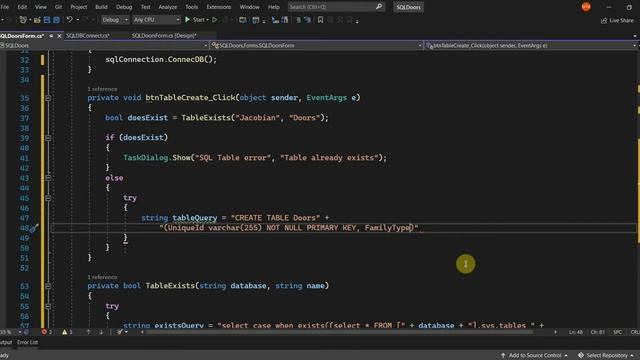Go to next issue using the down arrow

[101, 332]
